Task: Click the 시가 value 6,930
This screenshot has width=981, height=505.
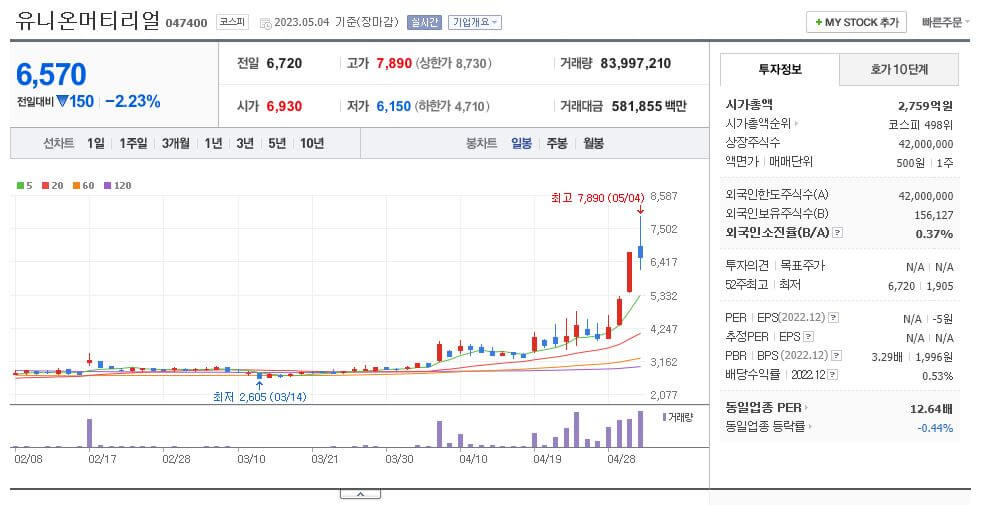Action: pyautogui.click(x=284, y=106)
